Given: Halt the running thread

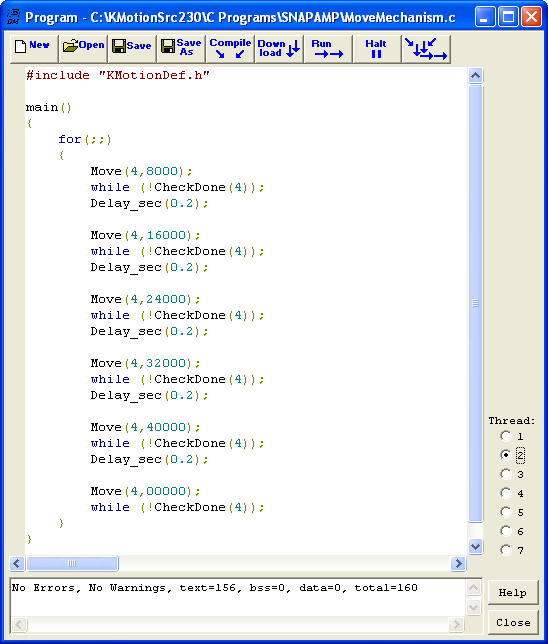Looking at the screenshot, I should tap(377, 48).
